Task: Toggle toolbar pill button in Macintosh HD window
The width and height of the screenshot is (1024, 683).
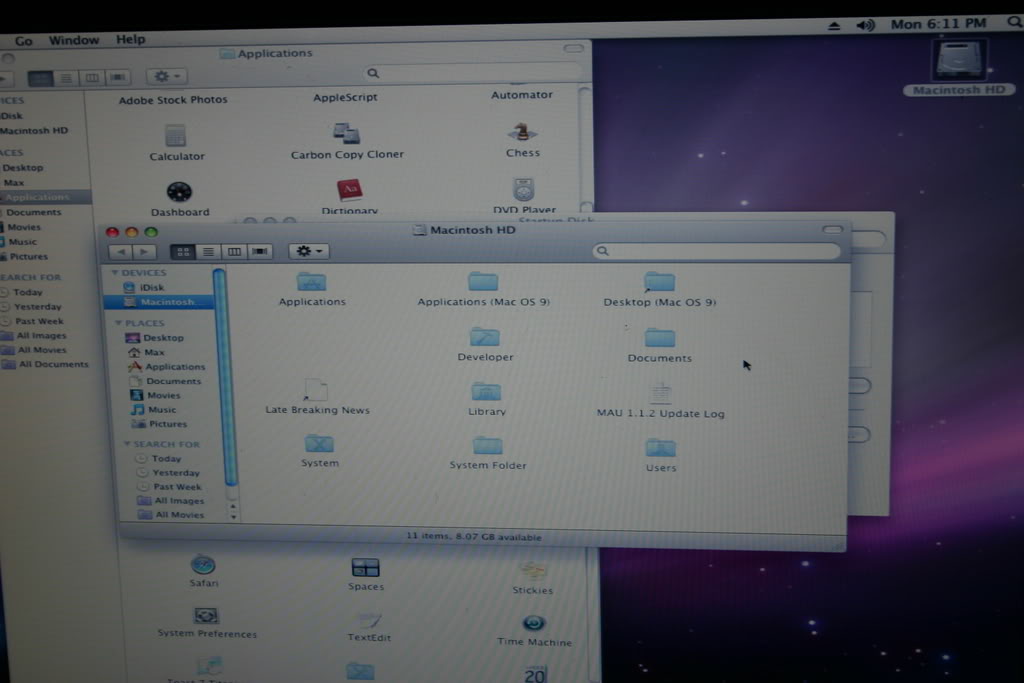Action: [833, 229]
